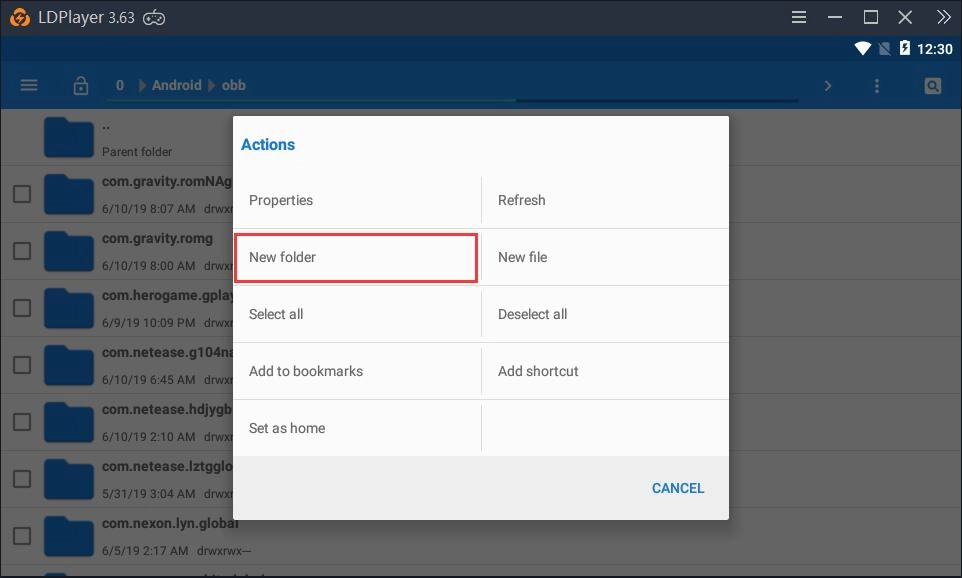Choose Select all in the Actions dialog
The height and width of the screenshot is (578, 962).
[x=277, y=313]
